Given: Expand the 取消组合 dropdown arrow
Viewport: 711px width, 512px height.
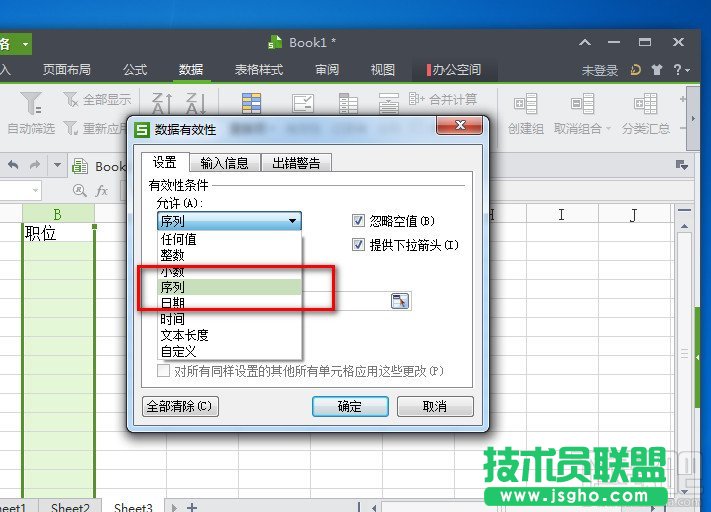Looking at the screenshot, I should [608, 129].
